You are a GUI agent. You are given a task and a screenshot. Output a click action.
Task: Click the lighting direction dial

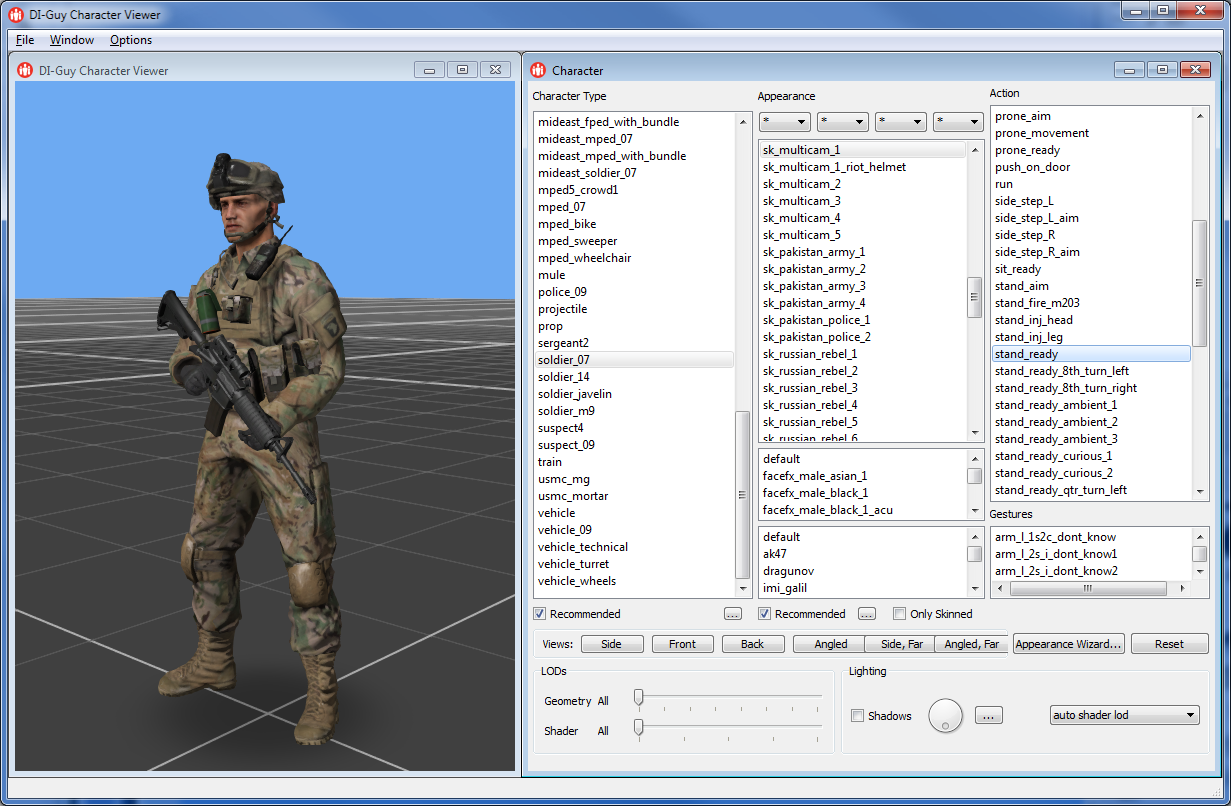point(945,715)
